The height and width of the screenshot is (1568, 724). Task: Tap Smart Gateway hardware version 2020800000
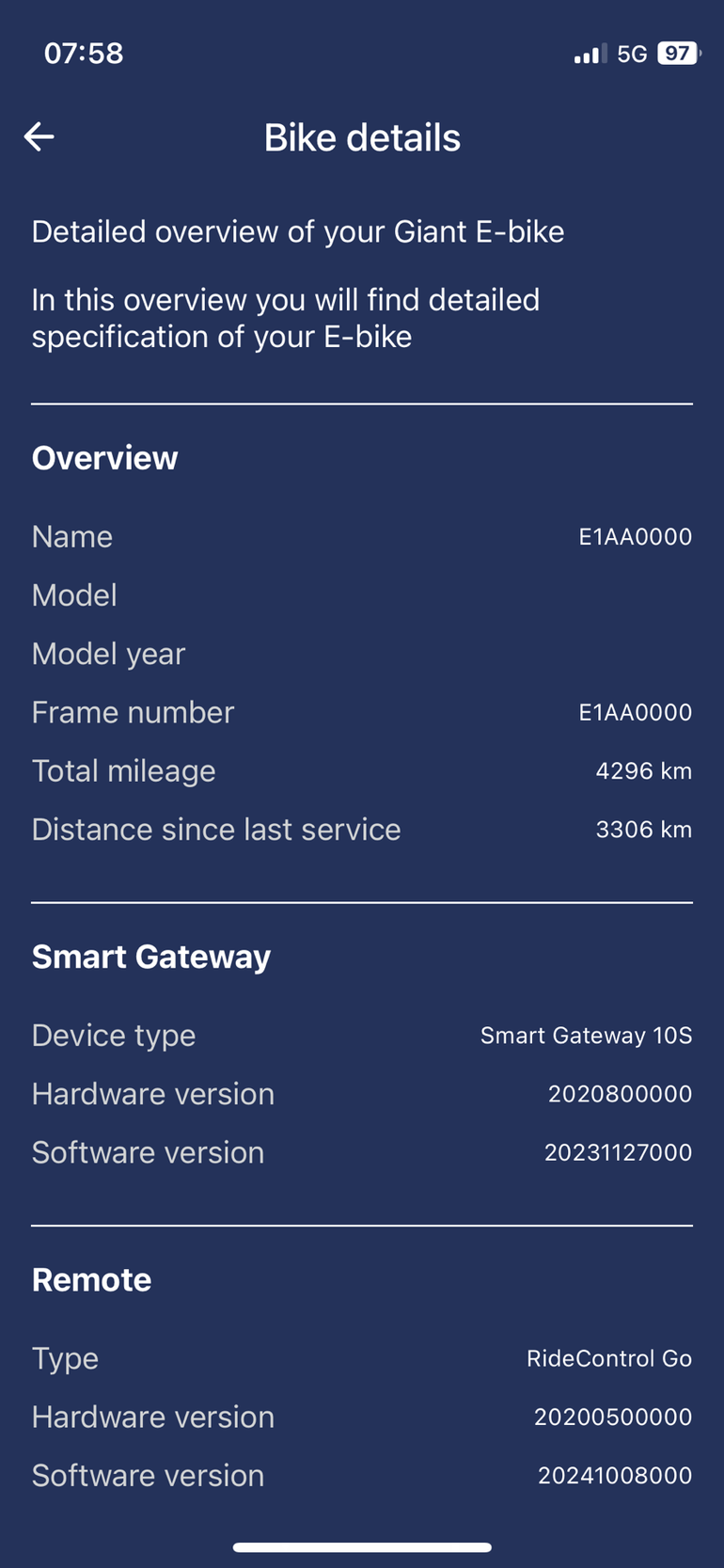point(620,1094)
